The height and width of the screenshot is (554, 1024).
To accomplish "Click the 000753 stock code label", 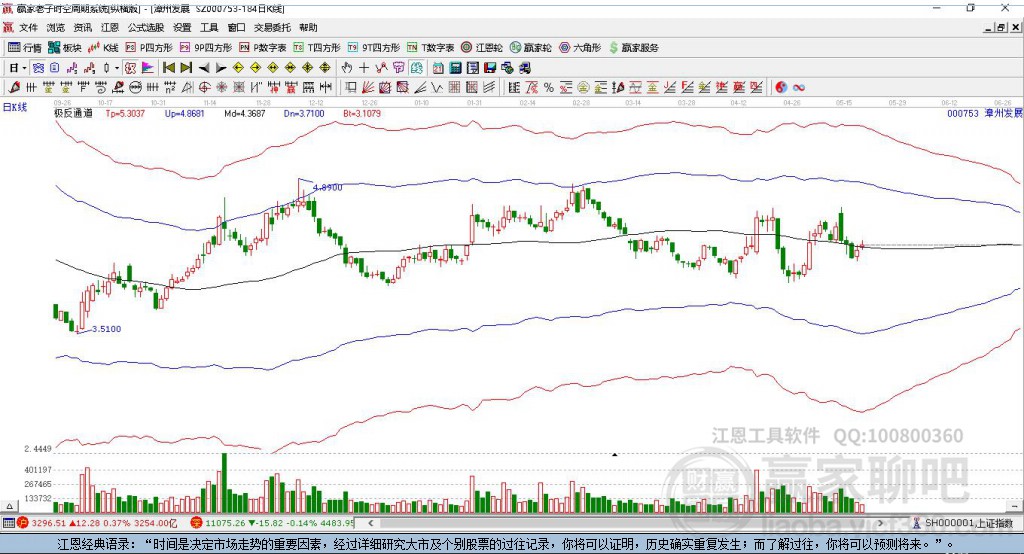I will tap(963, 114).
